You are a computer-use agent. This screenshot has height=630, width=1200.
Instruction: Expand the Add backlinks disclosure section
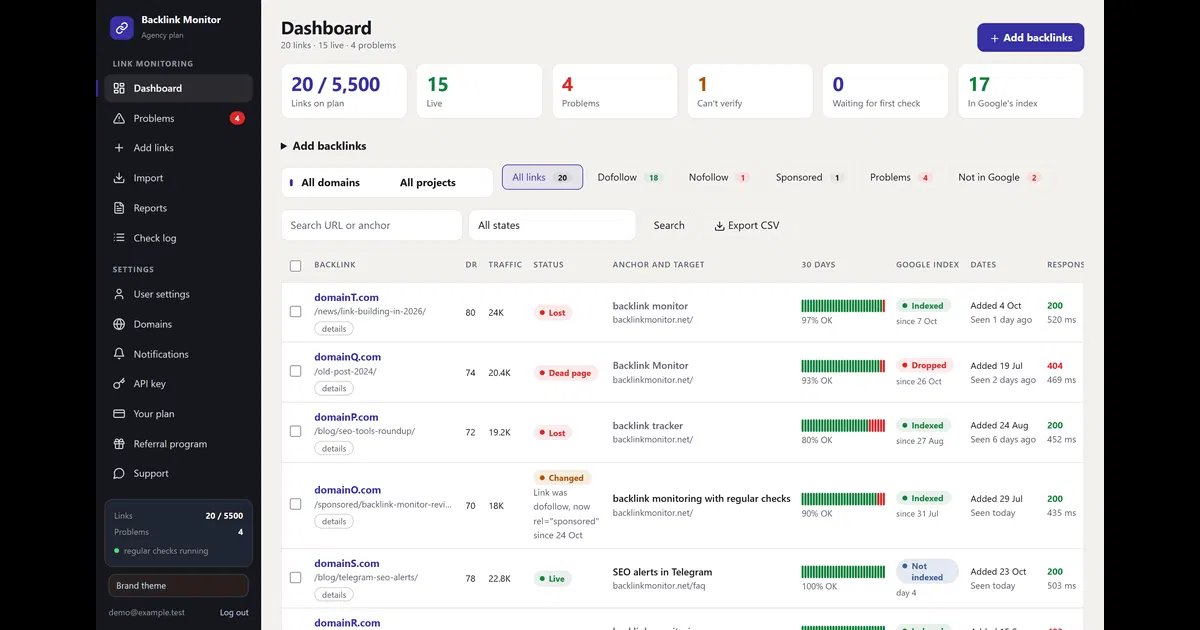(x=324, y=146)
